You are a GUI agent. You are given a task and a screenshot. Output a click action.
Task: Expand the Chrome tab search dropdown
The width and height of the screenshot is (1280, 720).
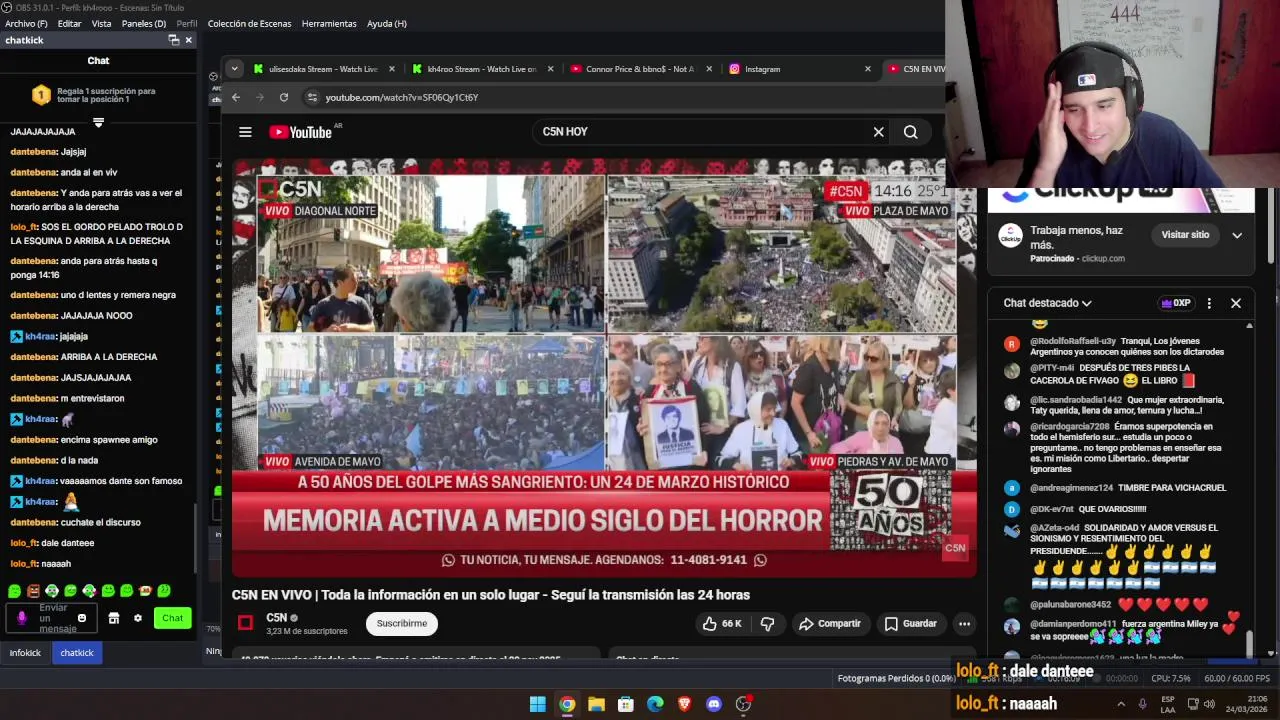coord(234,69)
